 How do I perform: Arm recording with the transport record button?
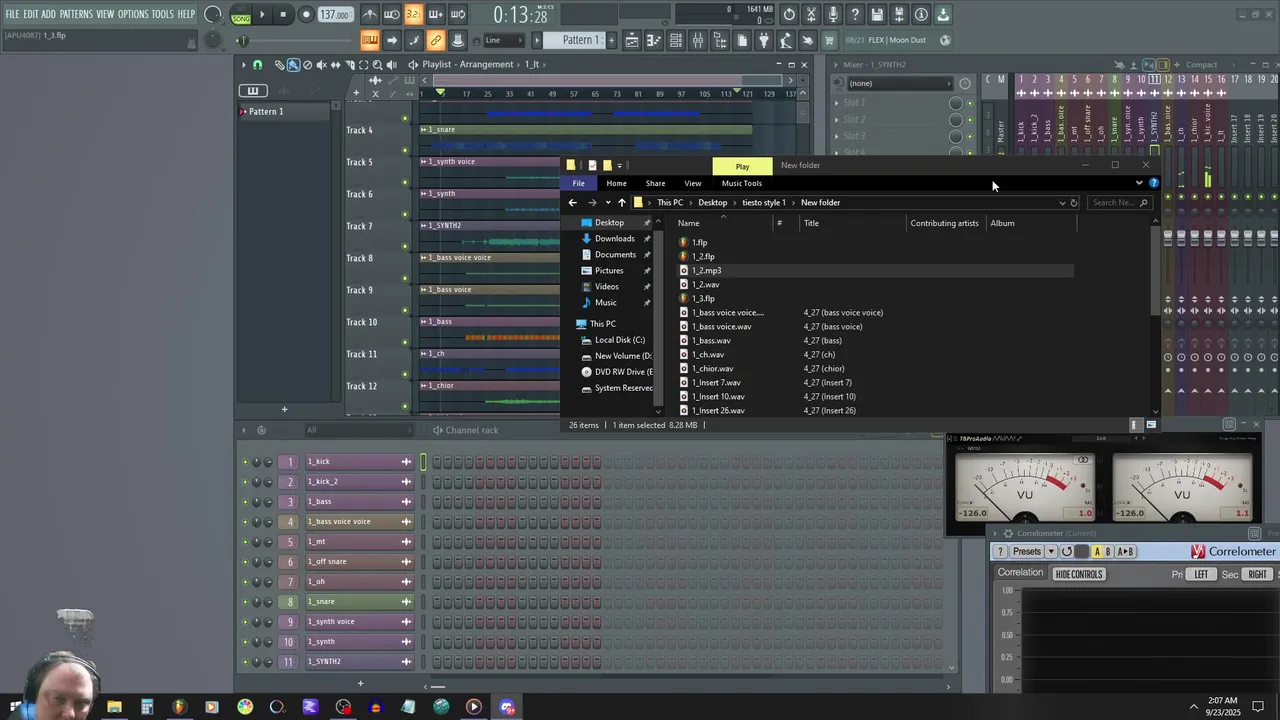tap(306, 15)
